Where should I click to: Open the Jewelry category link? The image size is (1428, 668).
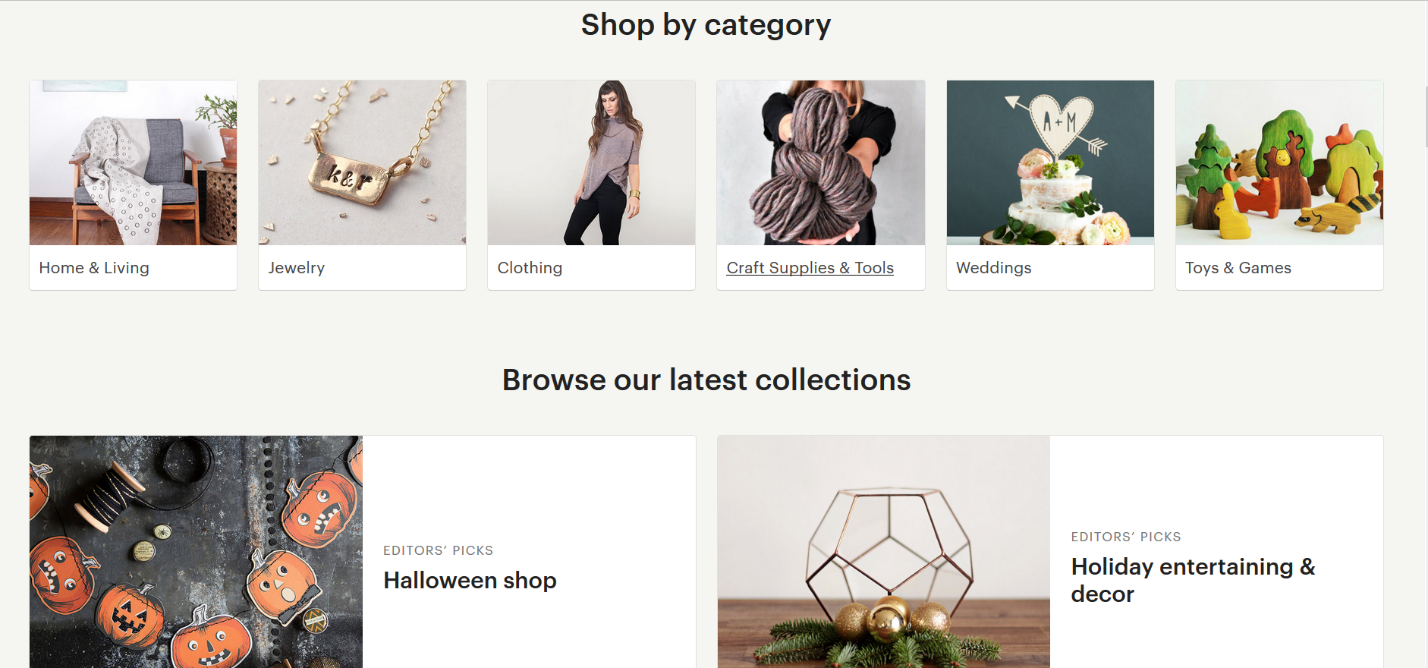tap(297, 268)
